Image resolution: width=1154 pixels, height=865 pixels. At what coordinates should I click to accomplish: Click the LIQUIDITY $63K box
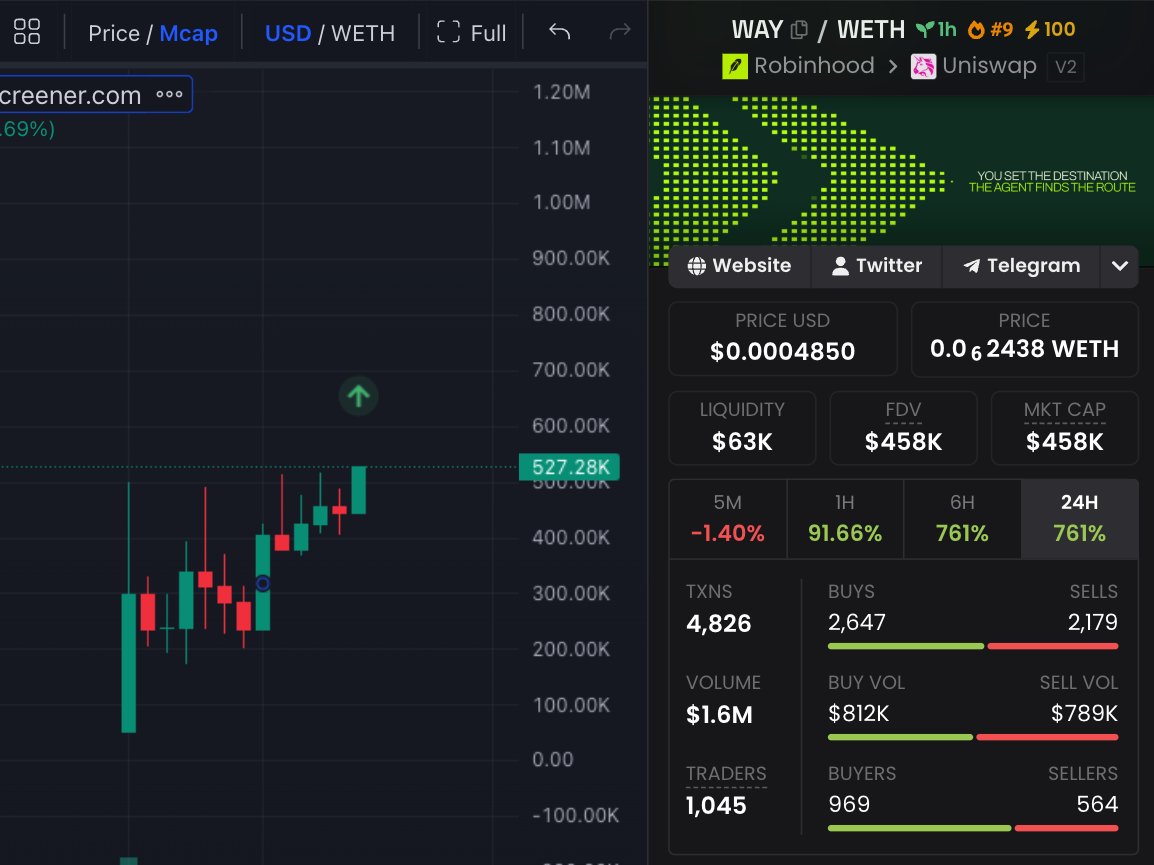(x=742, y=428)
